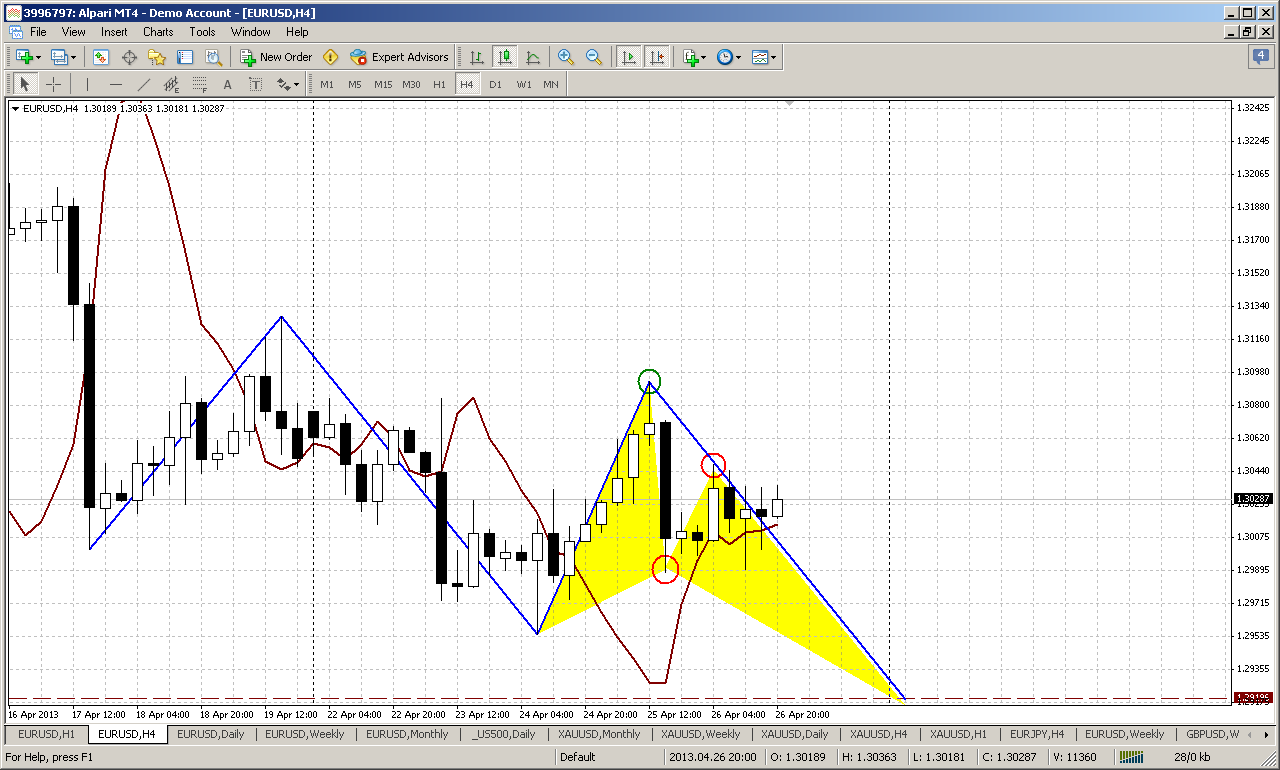This screenshot has width=1280, height=770.
Task: Toggle the Navigator window
Action: (x=157, y=57)
